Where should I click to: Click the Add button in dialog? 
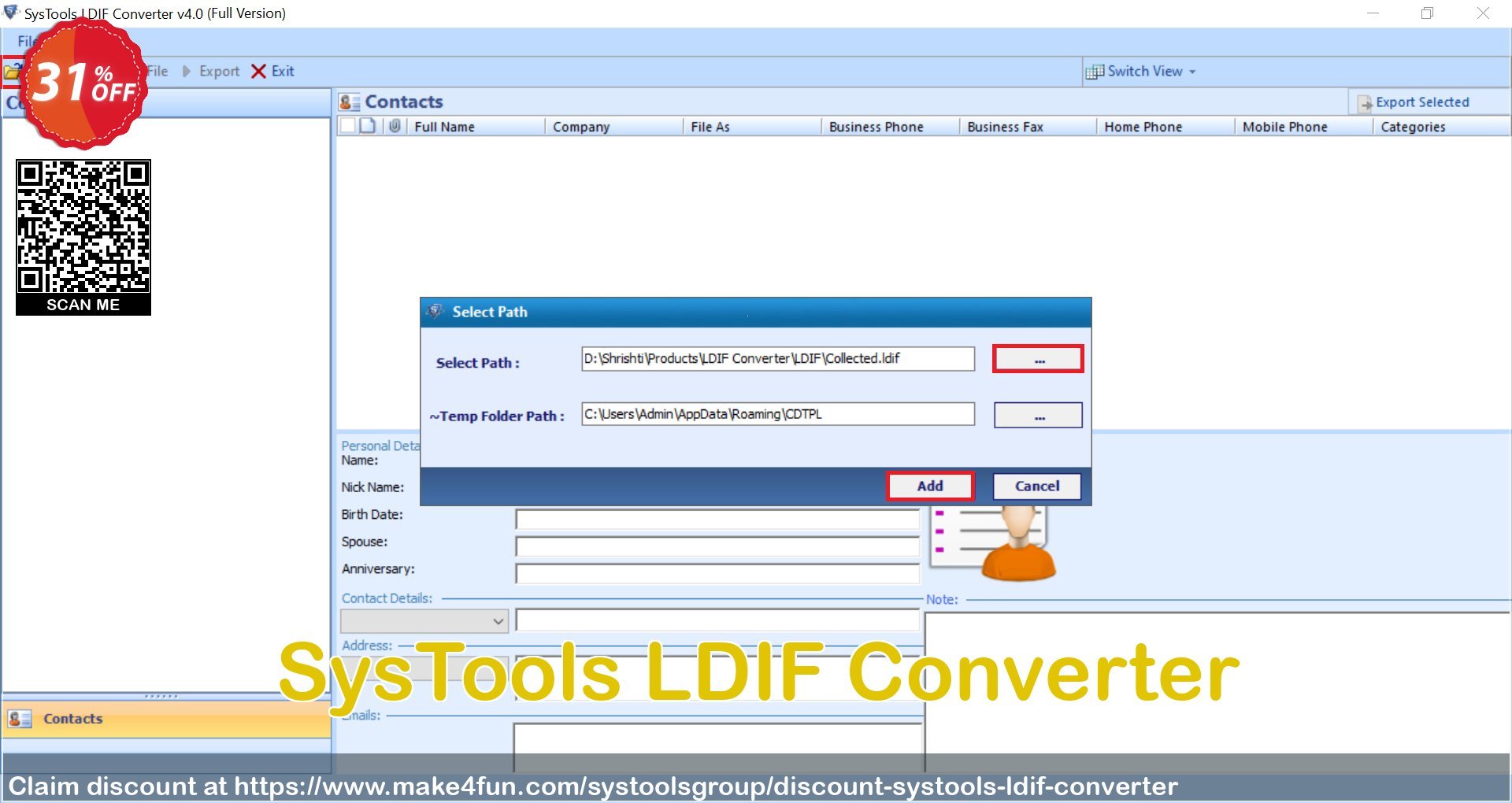[x=930, y=486]
